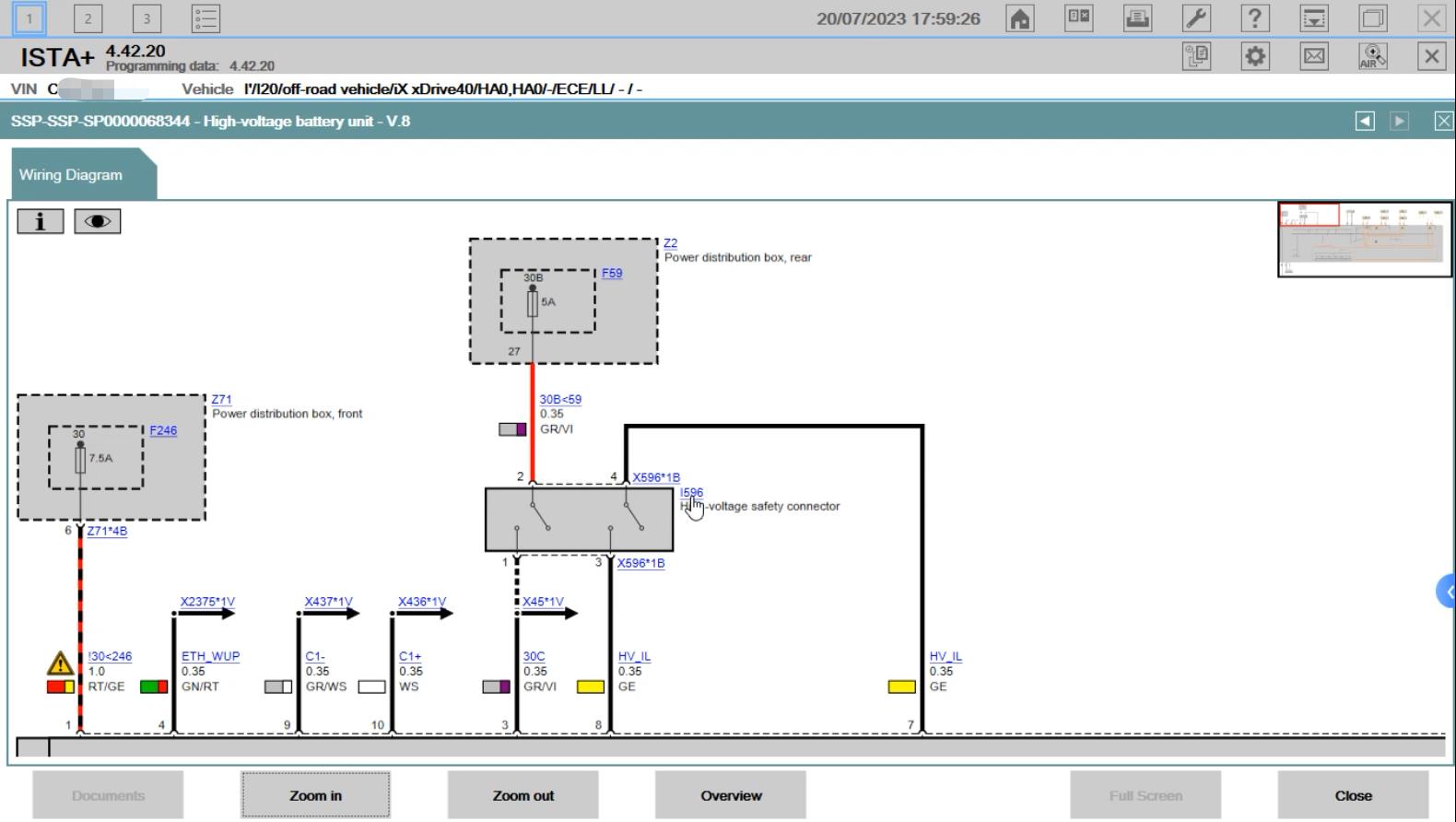Click the 30C signal link
This screenshot has width=1456, height=822.
pos(534,656)
